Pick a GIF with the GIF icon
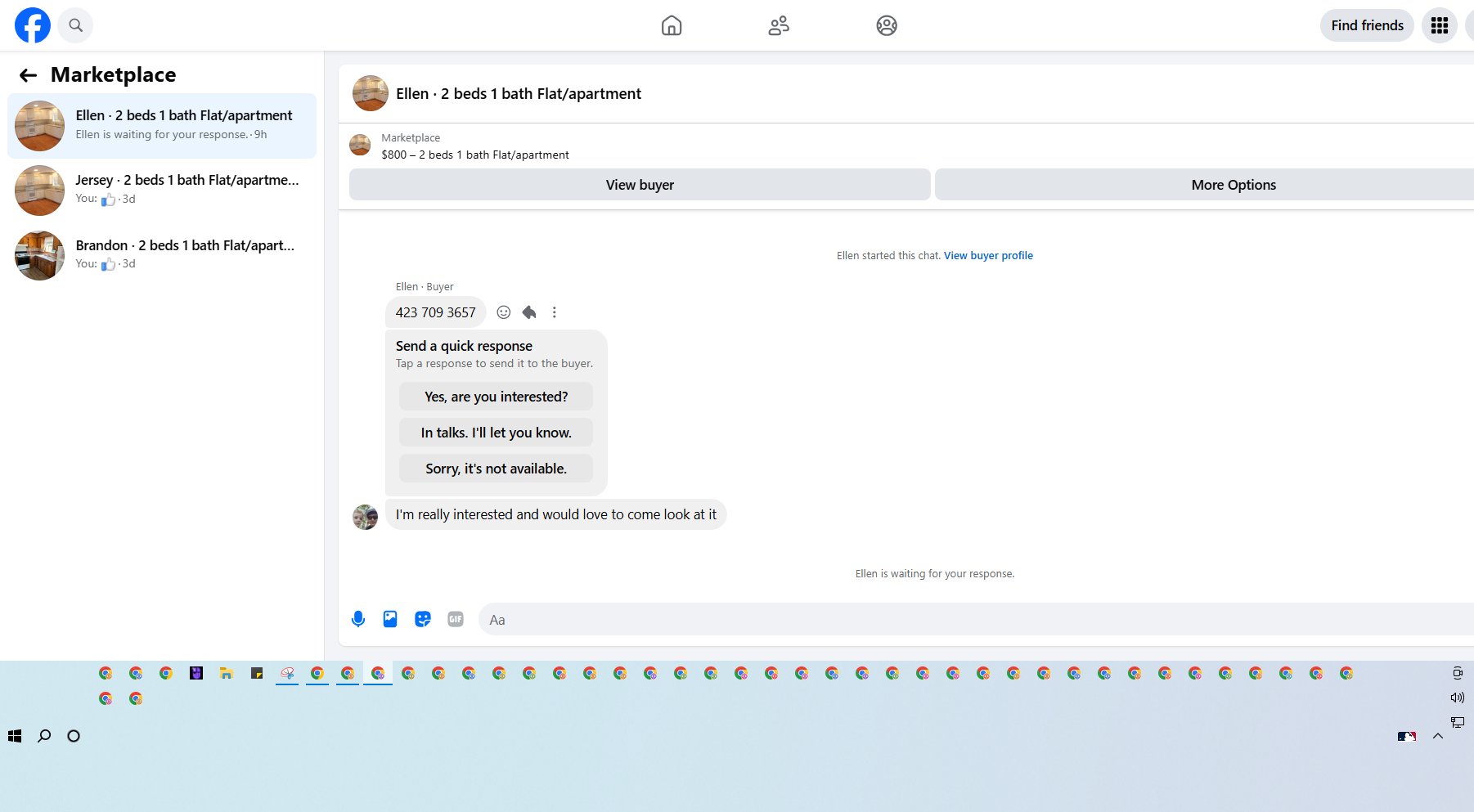1474x812 pixels. click(456, 619)
